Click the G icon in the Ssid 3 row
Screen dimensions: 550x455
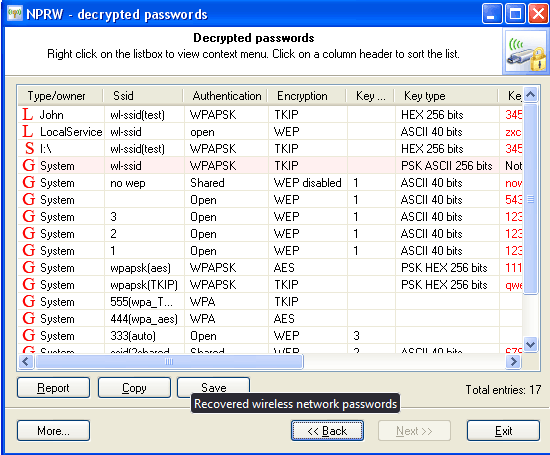coord(29,216)
